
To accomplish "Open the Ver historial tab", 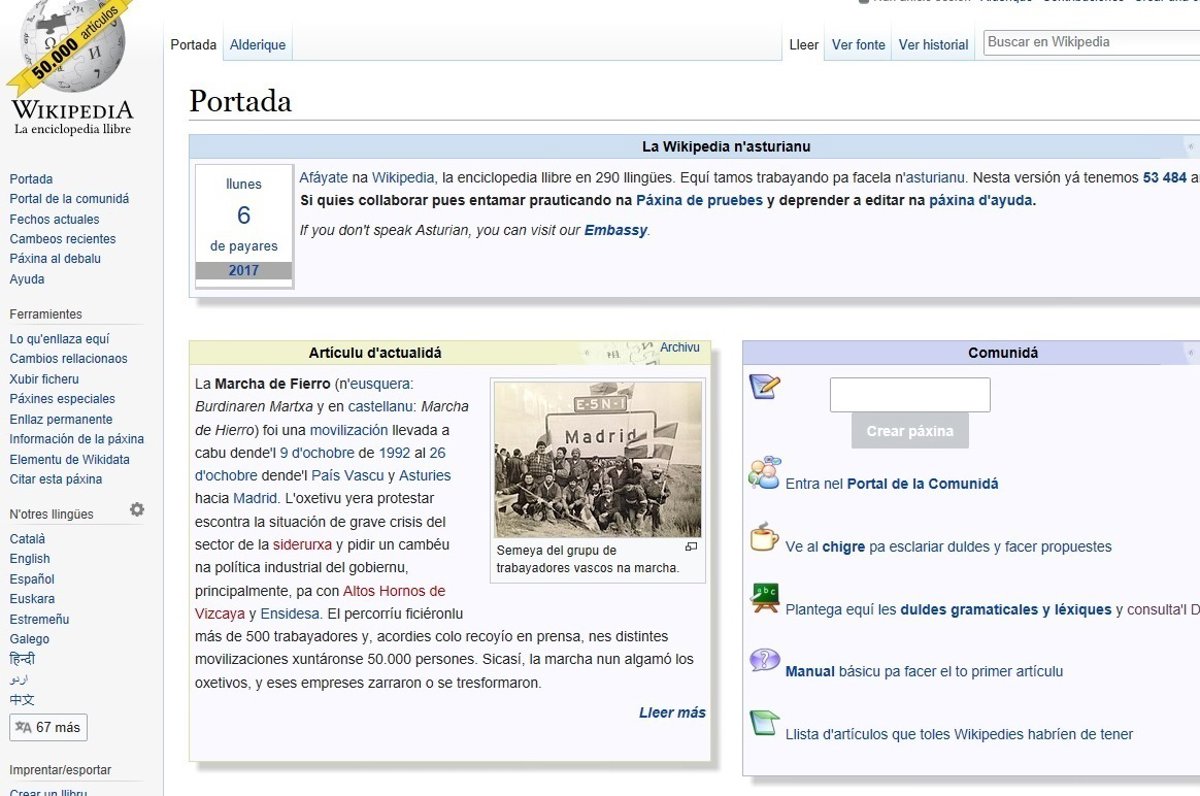I will click(933, 45).
